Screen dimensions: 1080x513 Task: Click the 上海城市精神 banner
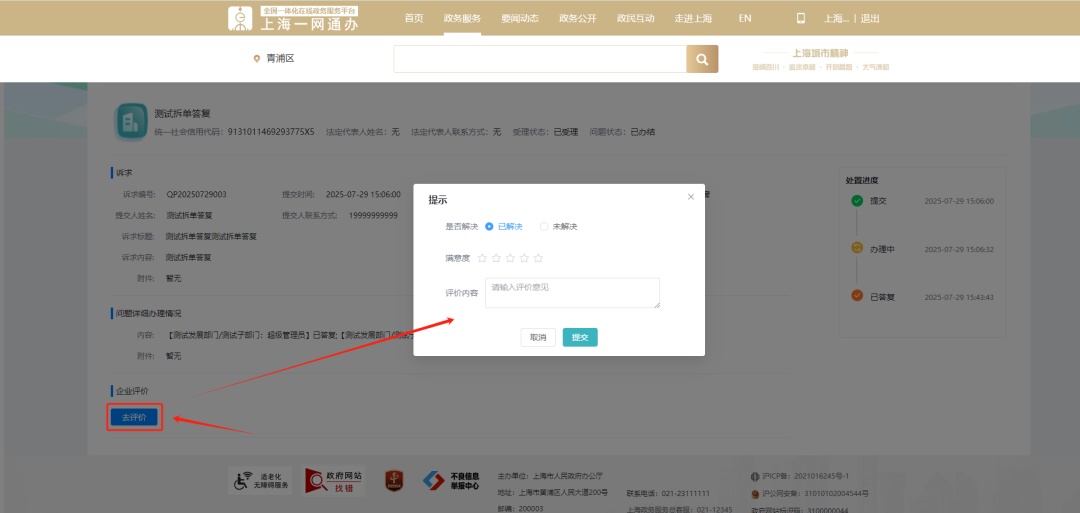(820, 59)
